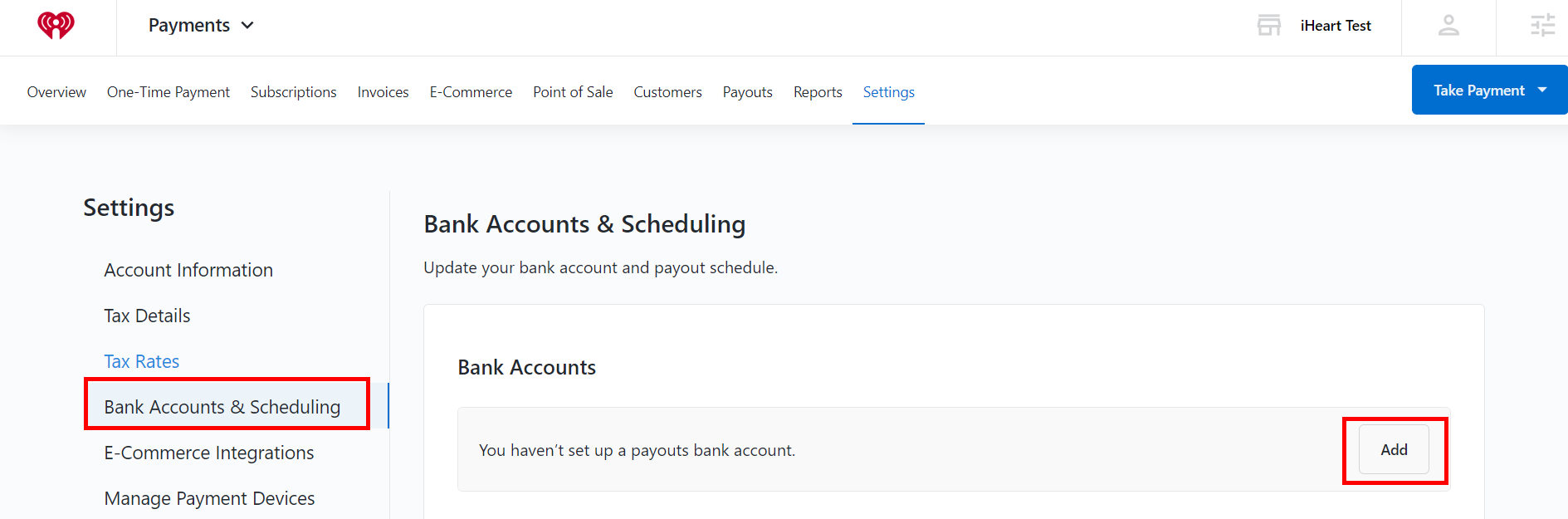1568x519 pixels.
Task: Expand the Take Payment dropdown arrow
Action: click(x=1542, y=90)
